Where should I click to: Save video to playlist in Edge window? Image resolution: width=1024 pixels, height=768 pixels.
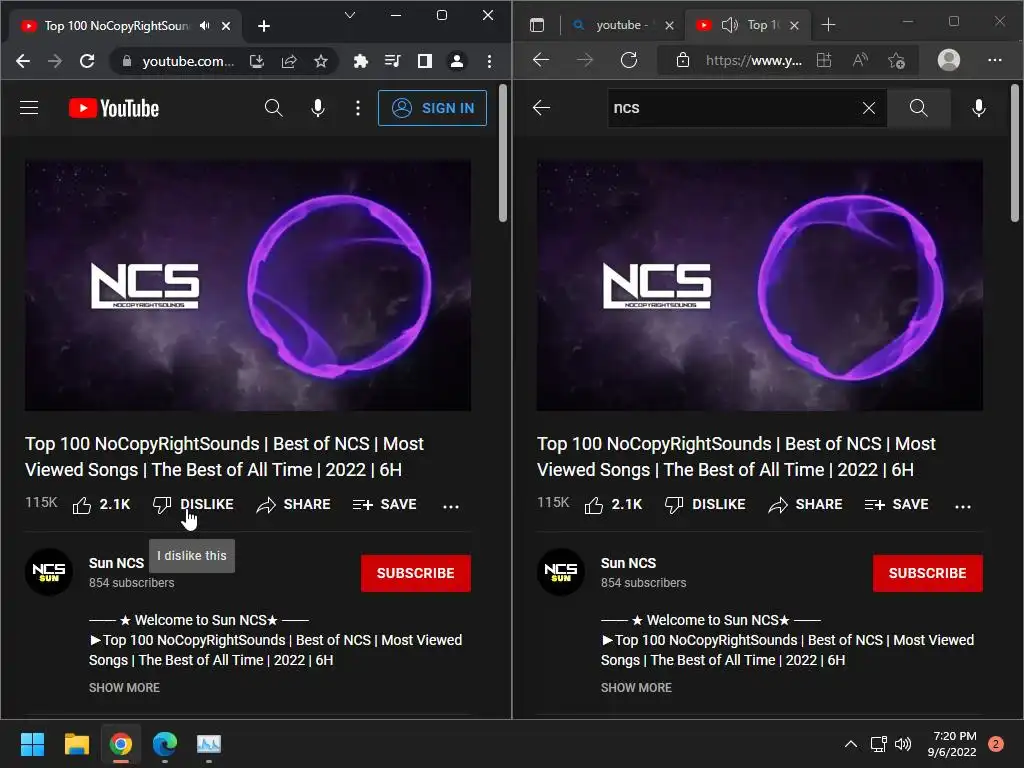896,505
